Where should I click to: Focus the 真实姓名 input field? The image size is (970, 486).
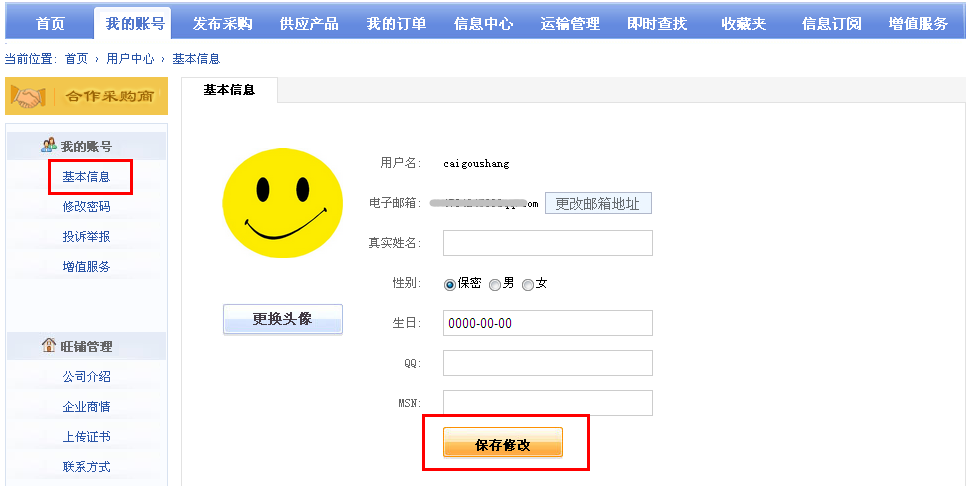pos(547,243)
